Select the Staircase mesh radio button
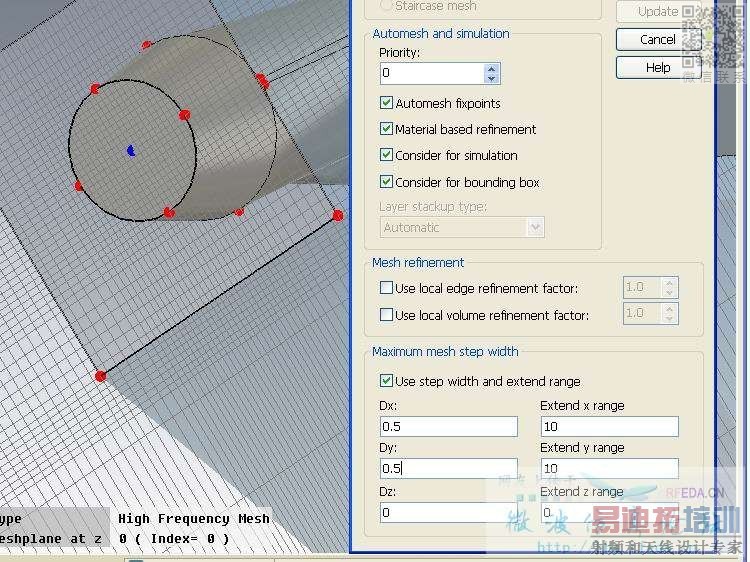 pyautogui.click(x=386, y=5)
